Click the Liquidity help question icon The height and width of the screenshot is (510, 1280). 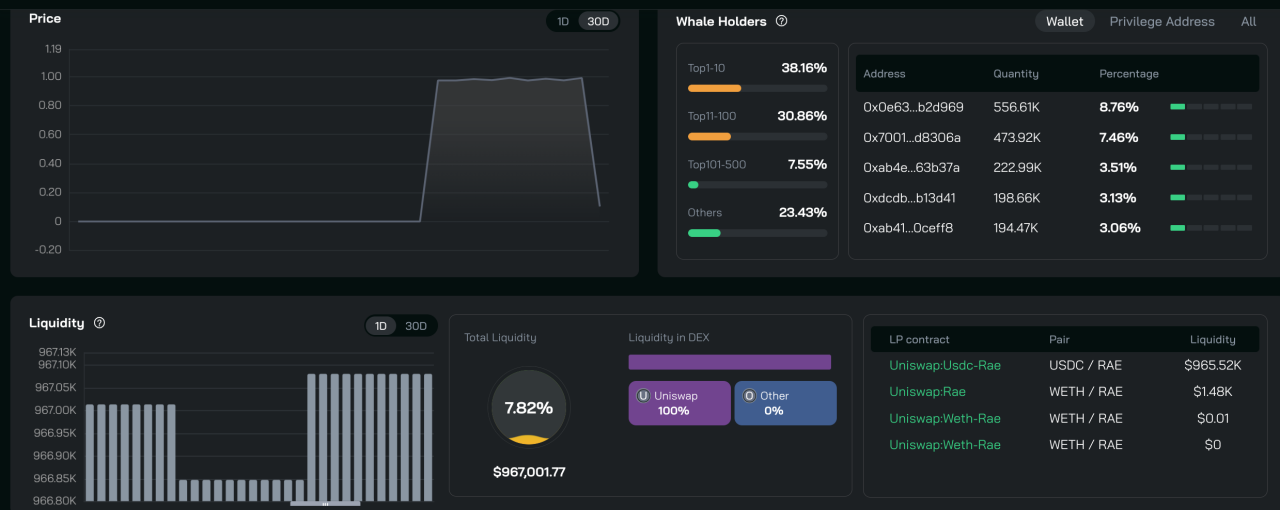point(99,323)
